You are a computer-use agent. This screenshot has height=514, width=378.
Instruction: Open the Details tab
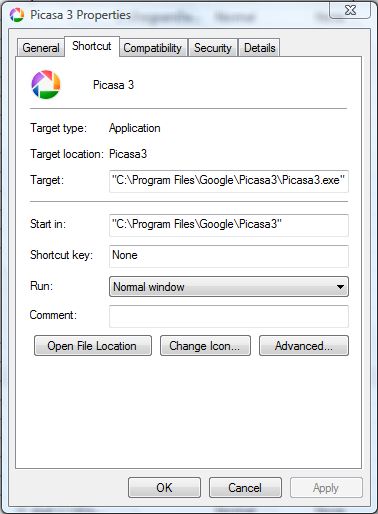[260, 48]
